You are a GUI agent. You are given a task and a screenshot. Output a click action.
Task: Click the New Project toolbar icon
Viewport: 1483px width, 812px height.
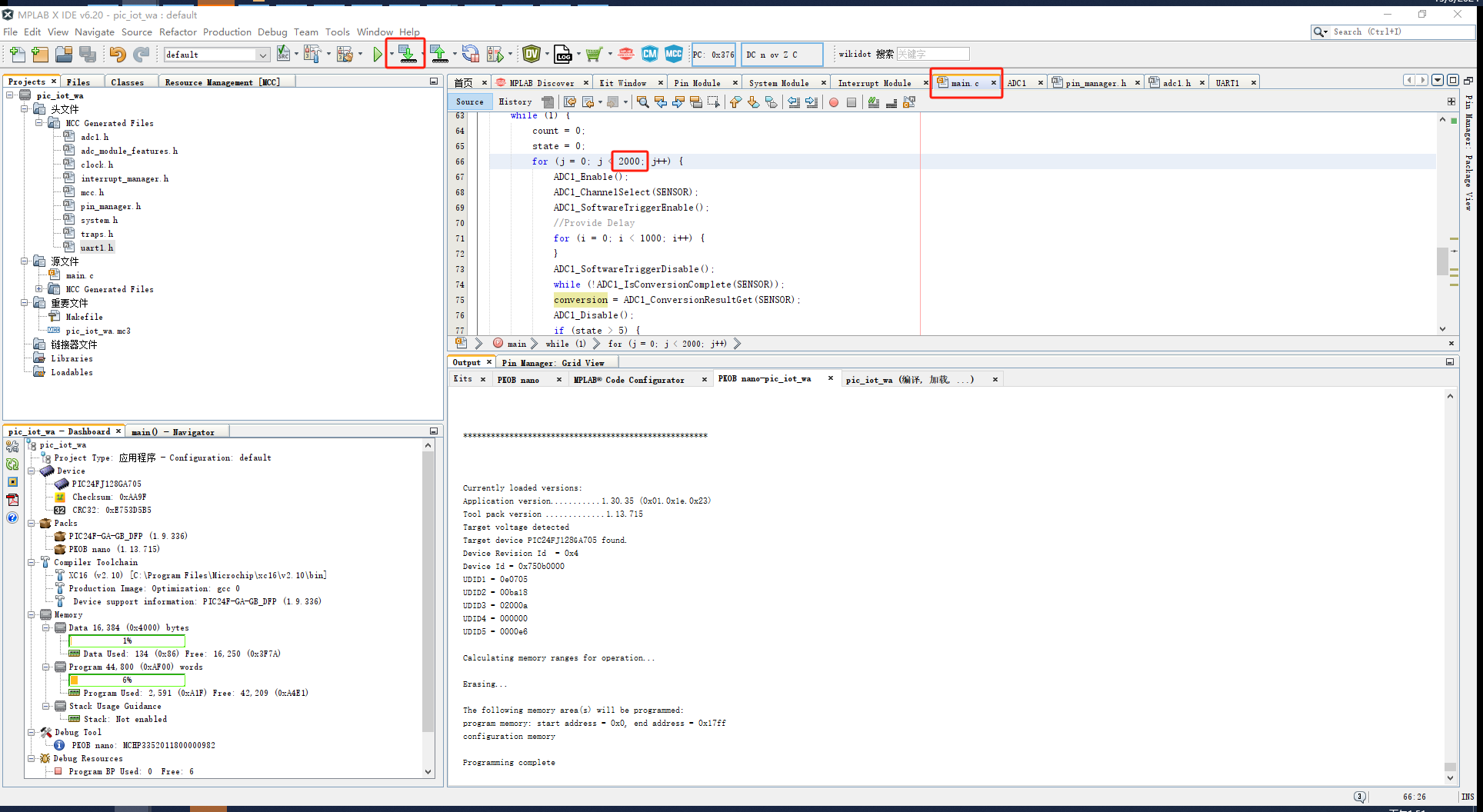coord(40,54)
